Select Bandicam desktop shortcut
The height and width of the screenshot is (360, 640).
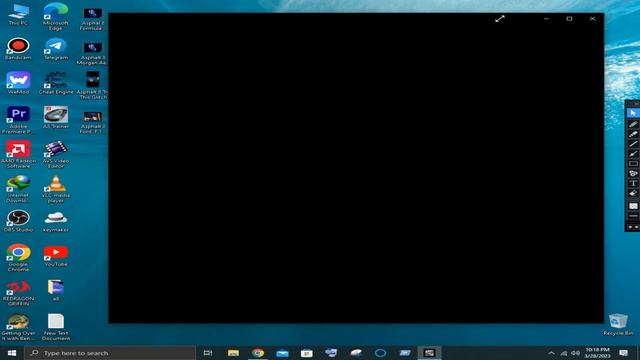pos(18,49)
